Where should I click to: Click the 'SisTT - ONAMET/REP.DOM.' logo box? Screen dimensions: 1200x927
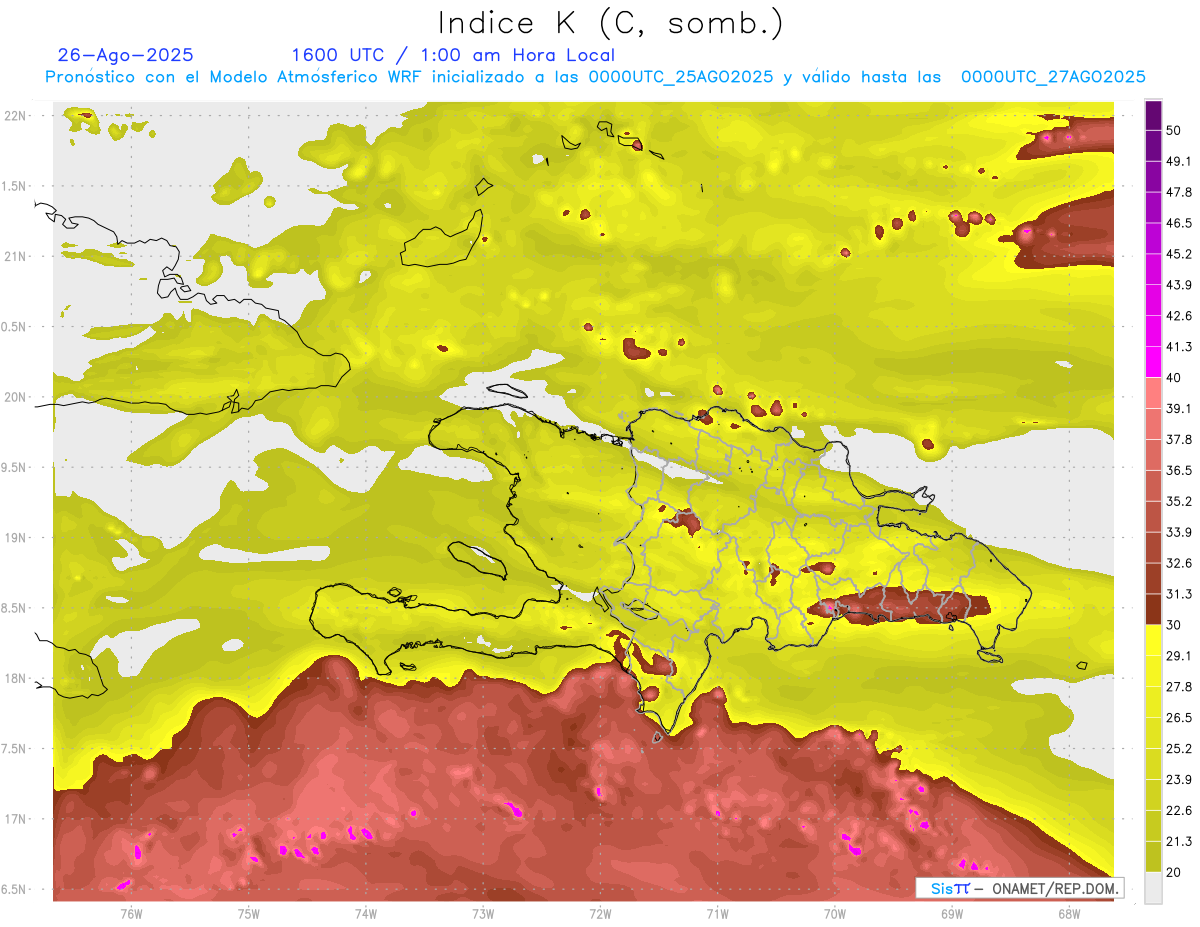tap(1019, 888)
